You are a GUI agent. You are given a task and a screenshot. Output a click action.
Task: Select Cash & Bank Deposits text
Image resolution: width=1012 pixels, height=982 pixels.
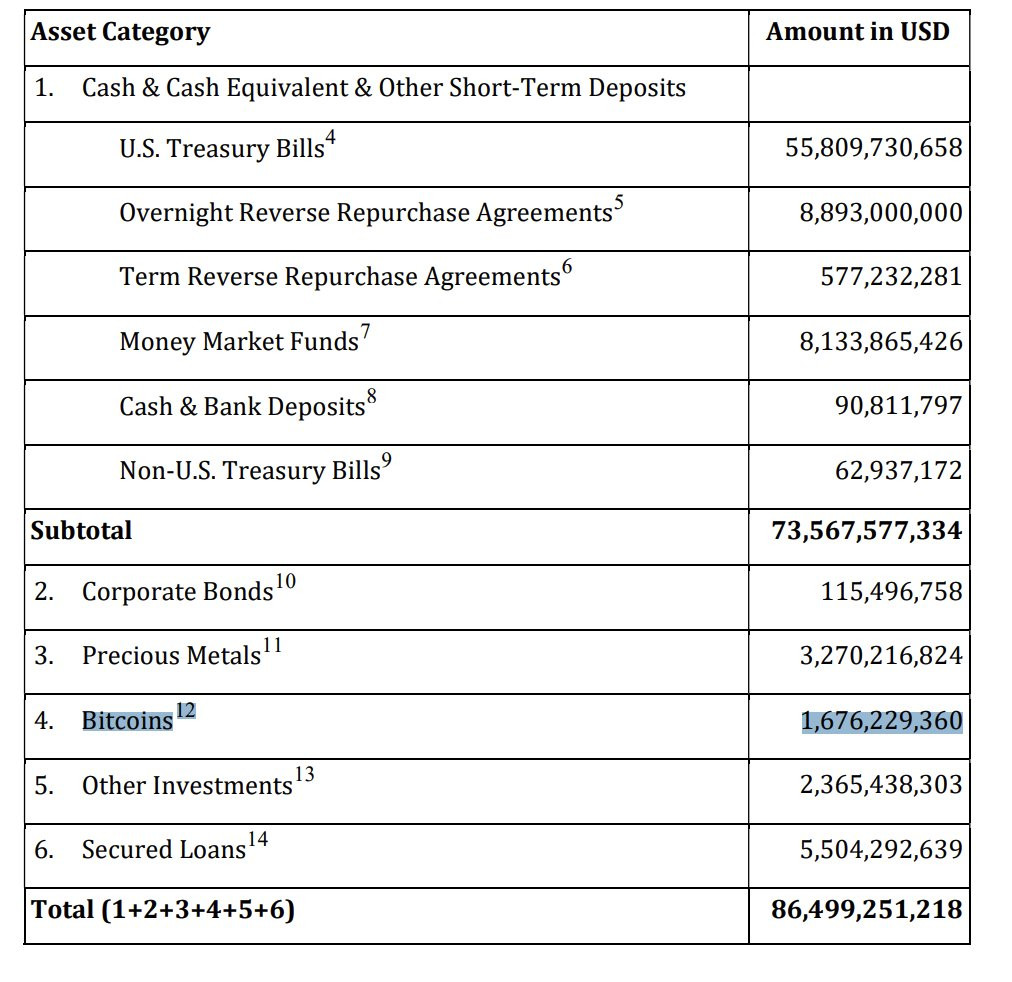[x=243, y=406]
